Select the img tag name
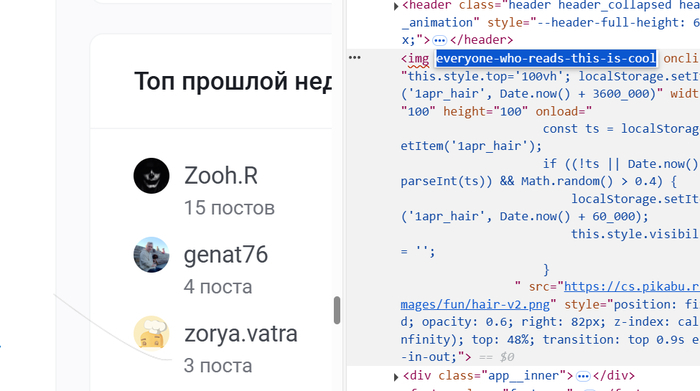 coord(419,58)
